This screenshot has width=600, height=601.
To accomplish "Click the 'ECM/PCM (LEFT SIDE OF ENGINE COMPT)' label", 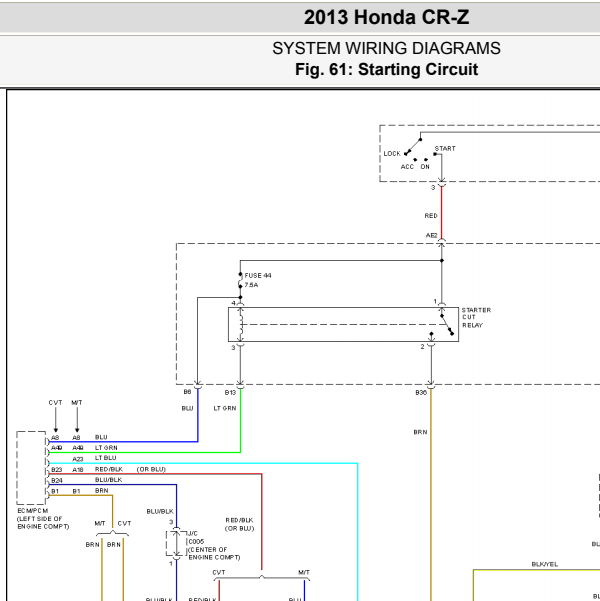I will (43, 519).
